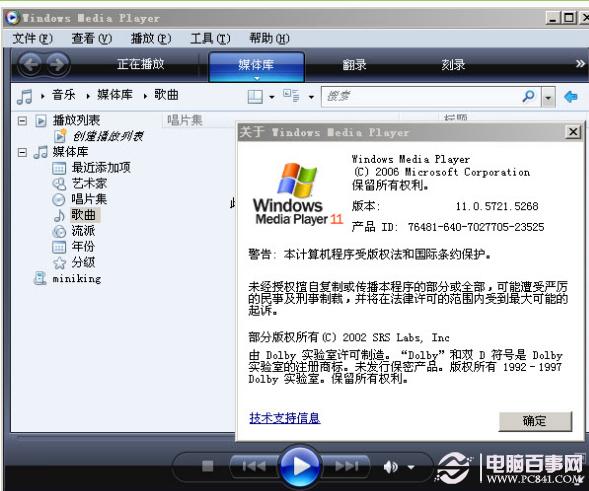Click the product ID 76481-640-7027705-23525

(476, 227)
